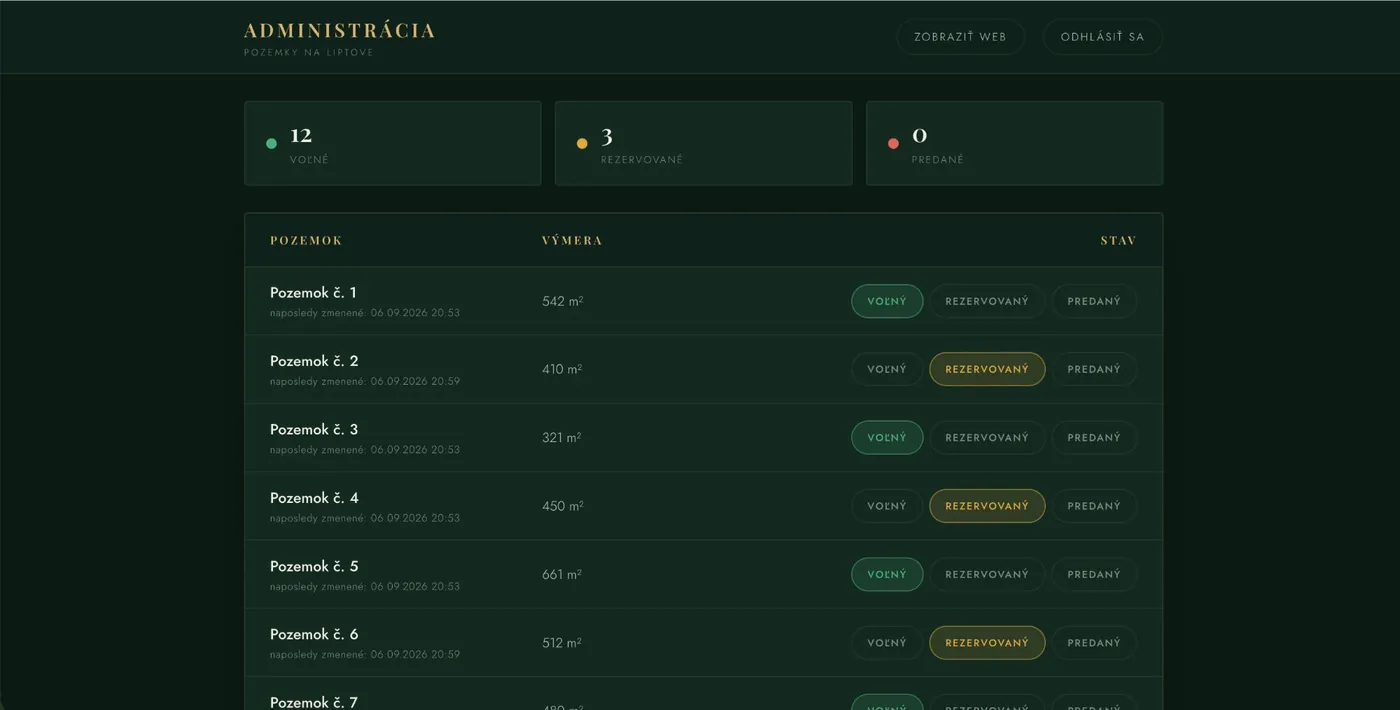Mark Pozemok č. 3 as Predaný
The height and width of the screenshot is (710, 1400).
coord(1094,437)
